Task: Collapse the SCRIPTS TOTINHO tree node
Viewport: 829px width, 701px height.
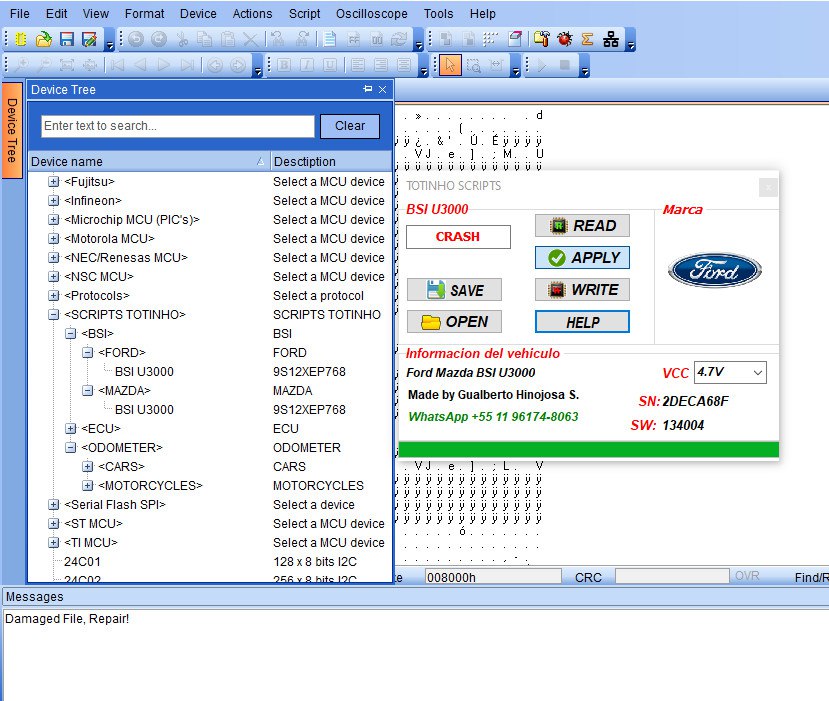Action: 54,315
